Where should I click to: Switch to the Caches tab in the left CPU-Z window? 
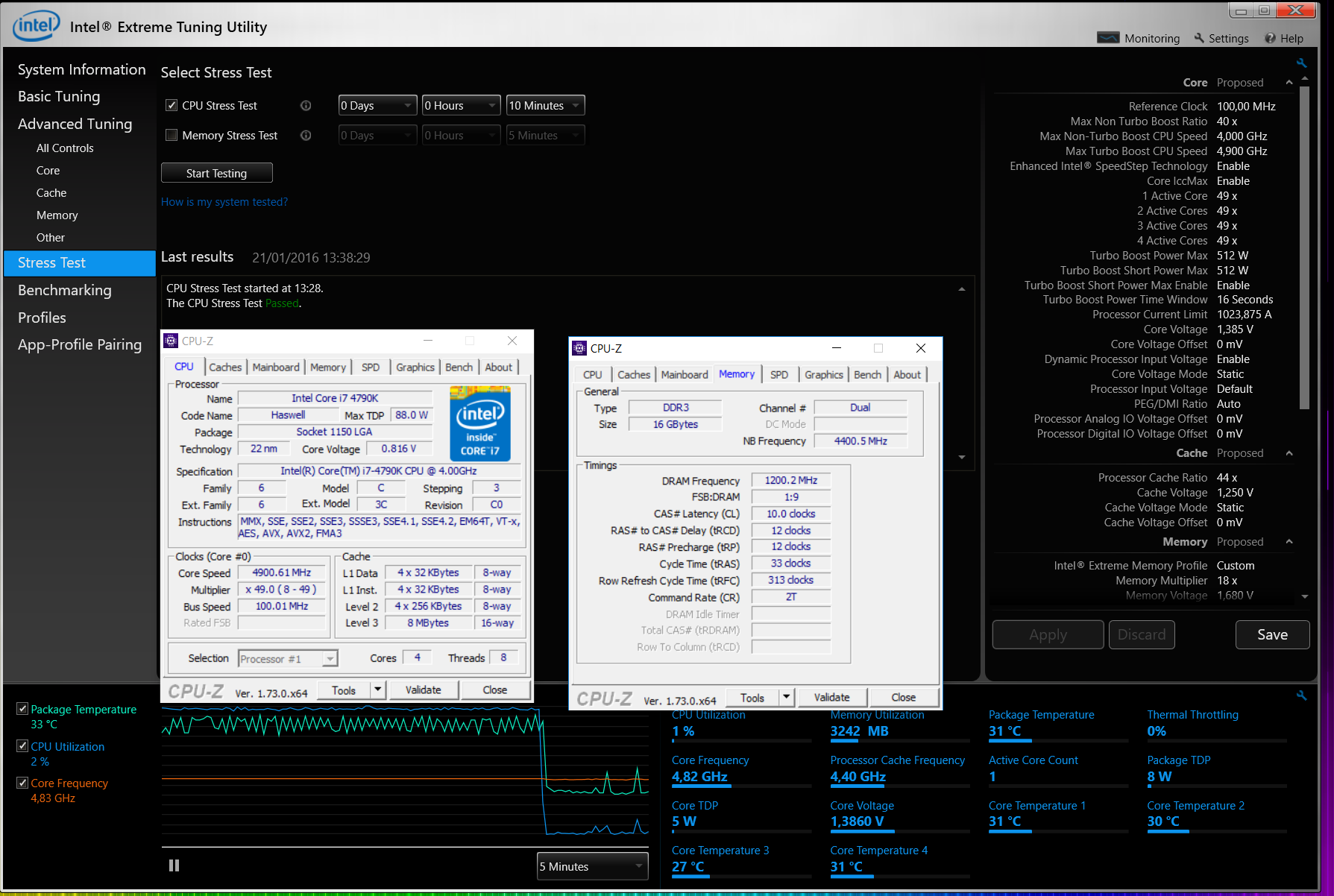pyautogui.click(x=225, y=367)
